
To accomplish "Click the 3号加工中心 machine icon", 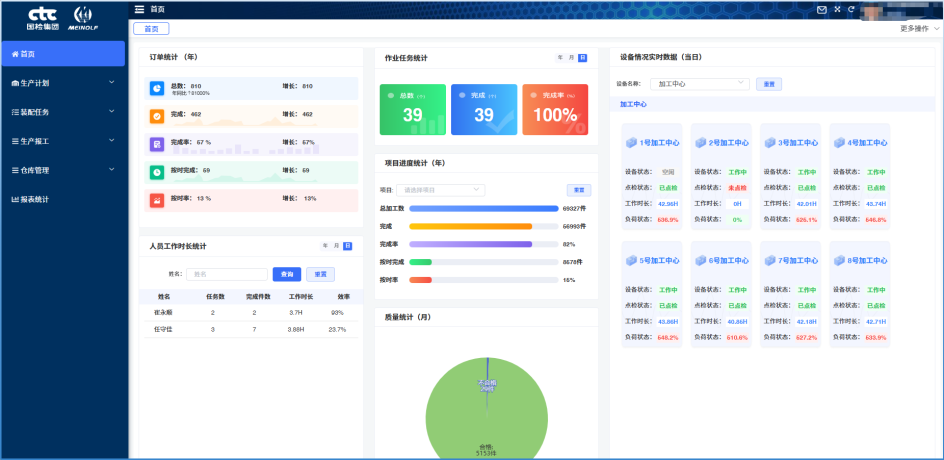I will coord(770,143).
